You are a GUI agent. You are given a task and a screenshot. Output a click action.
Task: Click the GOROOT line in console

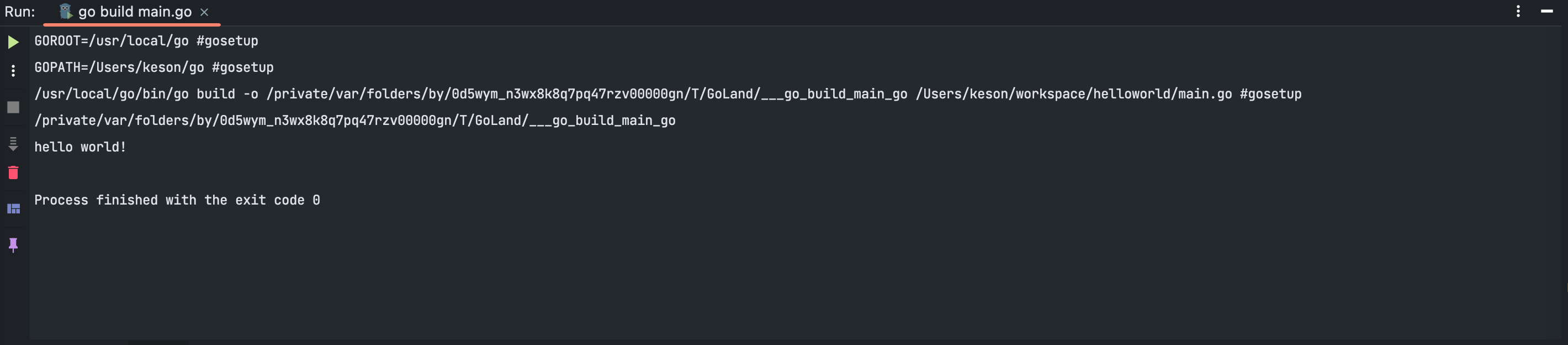point(146,41)
